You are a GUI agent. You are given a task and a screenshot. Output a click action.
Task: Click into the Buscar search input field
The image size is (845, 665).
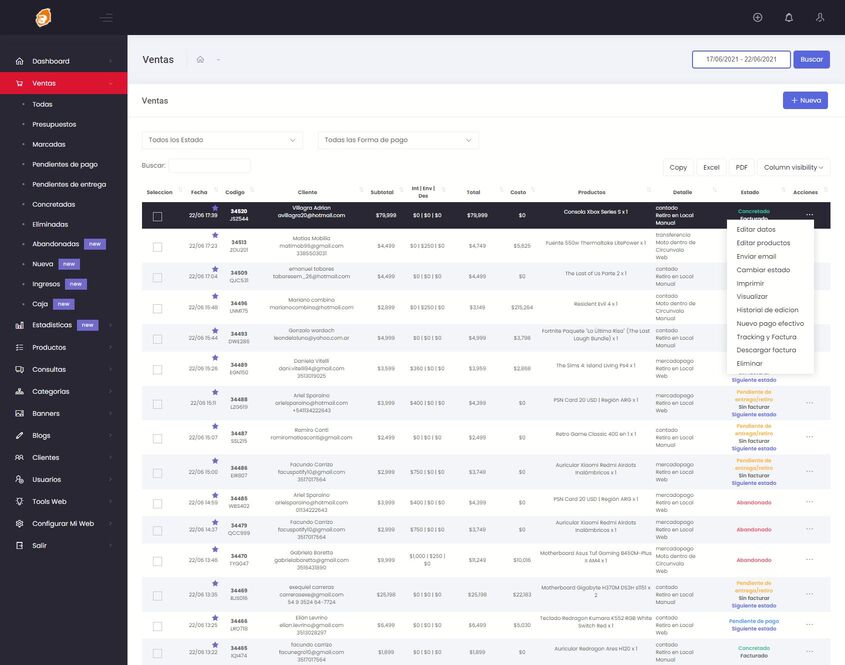209,165
